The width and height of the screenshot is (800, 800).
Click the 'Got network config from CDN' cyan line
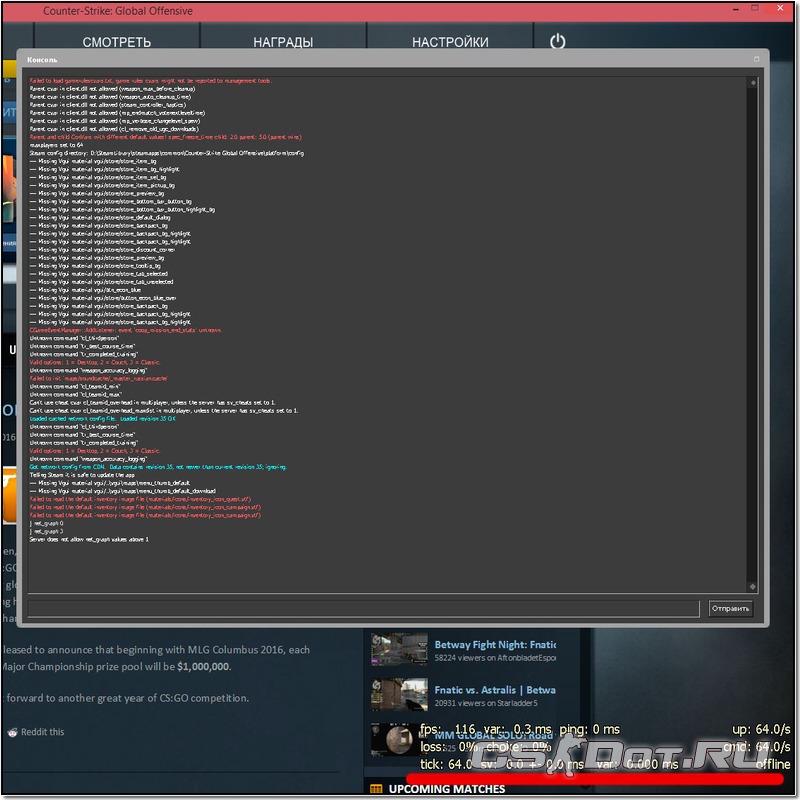click(158, 467)
